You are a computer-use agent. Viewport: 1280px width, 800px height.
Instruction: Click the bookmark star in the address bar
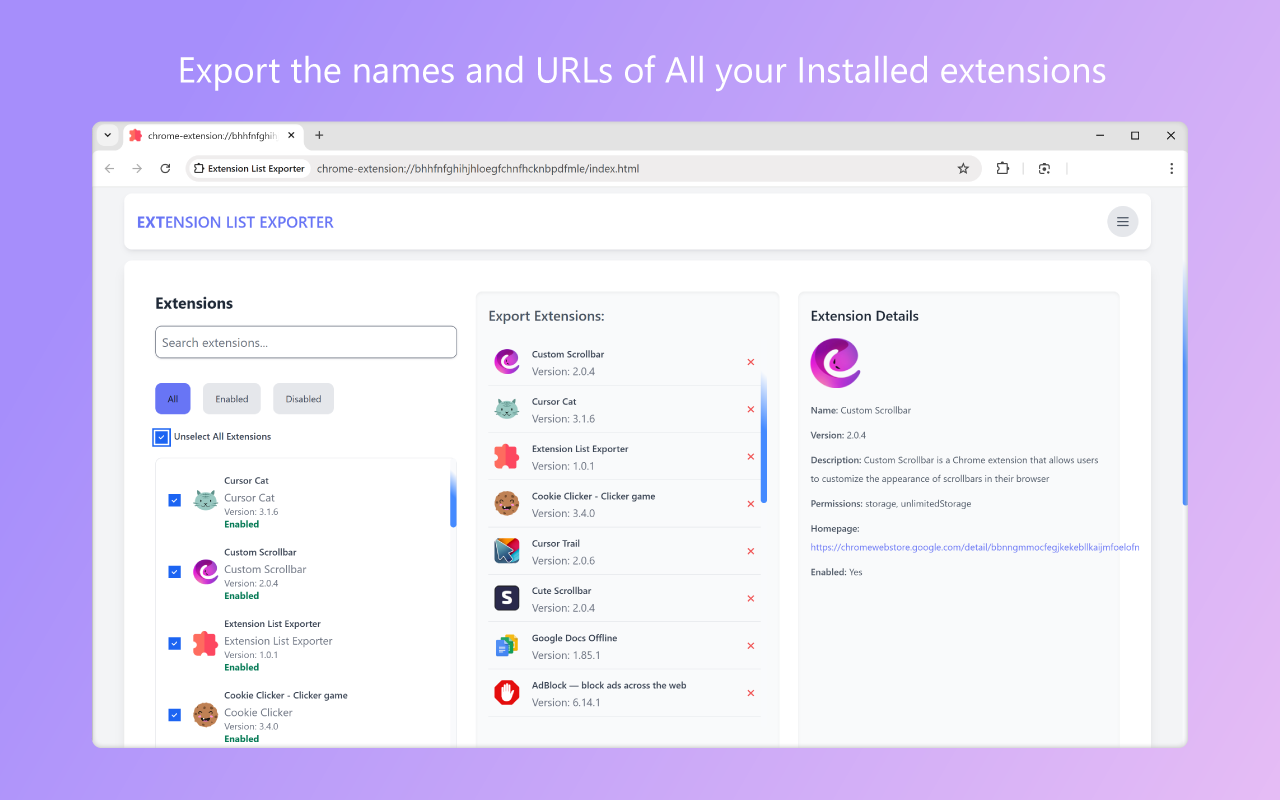pyautogui.click(x=963, y=168)
